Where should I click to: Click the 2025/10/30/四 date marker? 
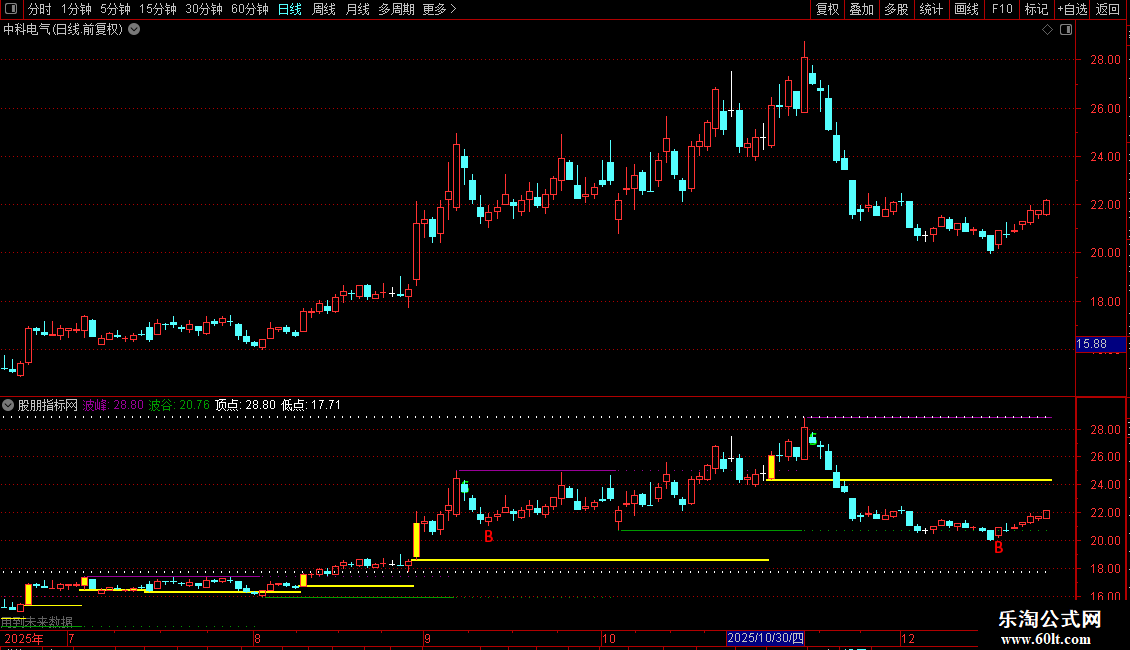(765, 638)
